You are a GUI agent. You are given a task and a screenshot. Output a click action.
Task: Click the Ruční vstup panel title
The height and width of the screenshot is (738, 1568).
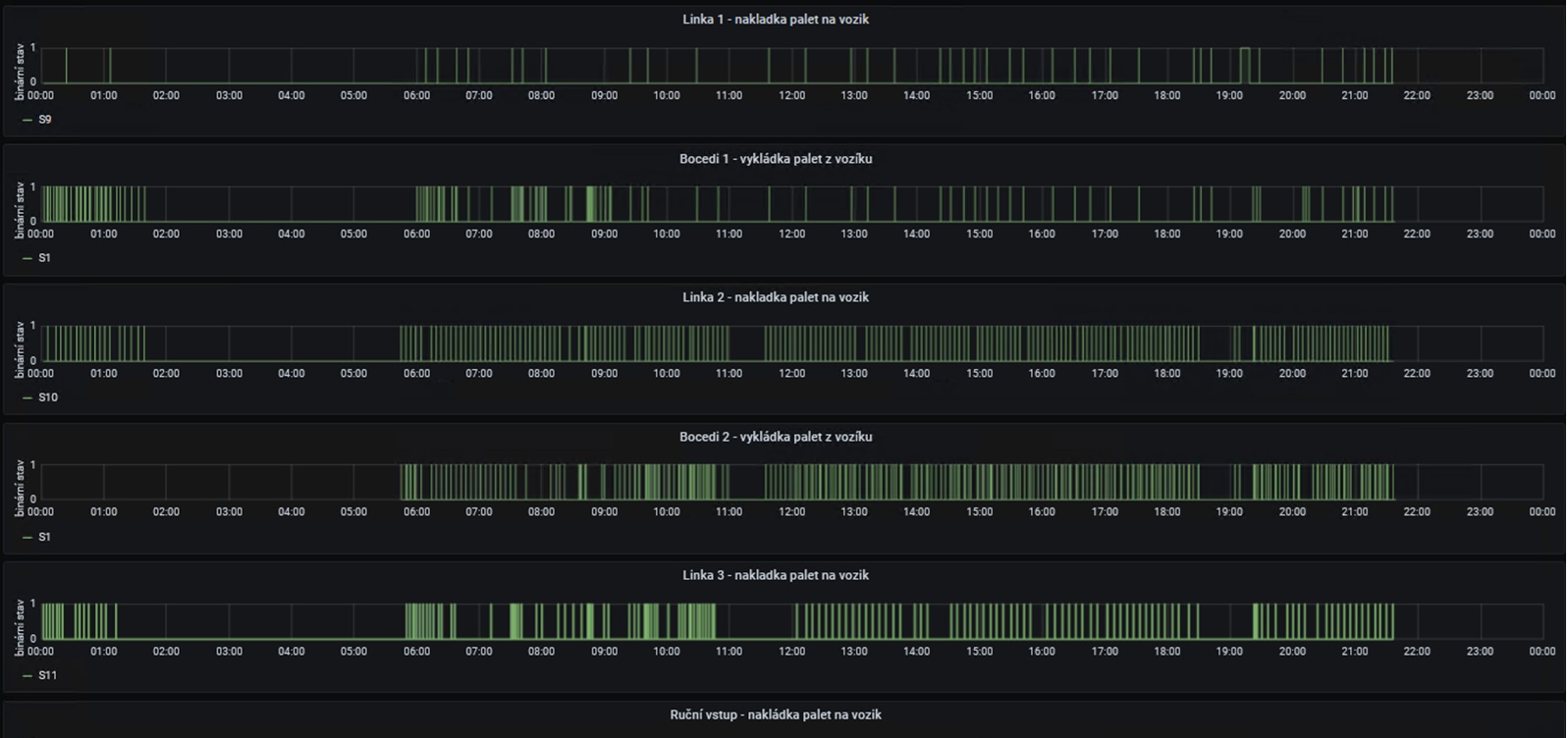(775, 714)
